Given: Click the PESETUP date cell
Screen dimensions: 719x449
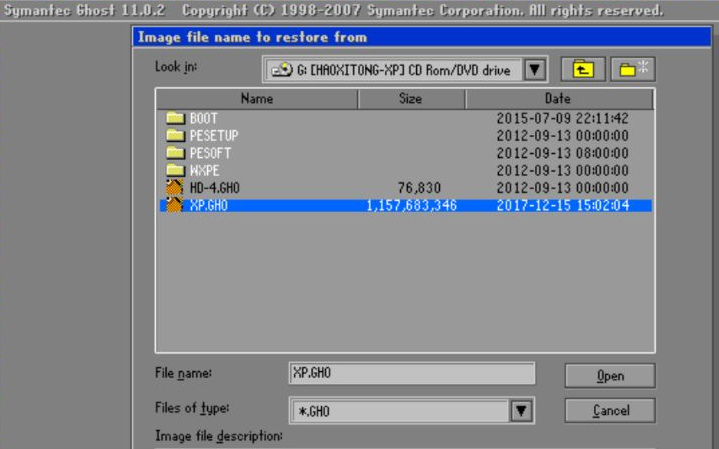Looking at the screenshot, I should pyautogui.click(x=563, y=136).
